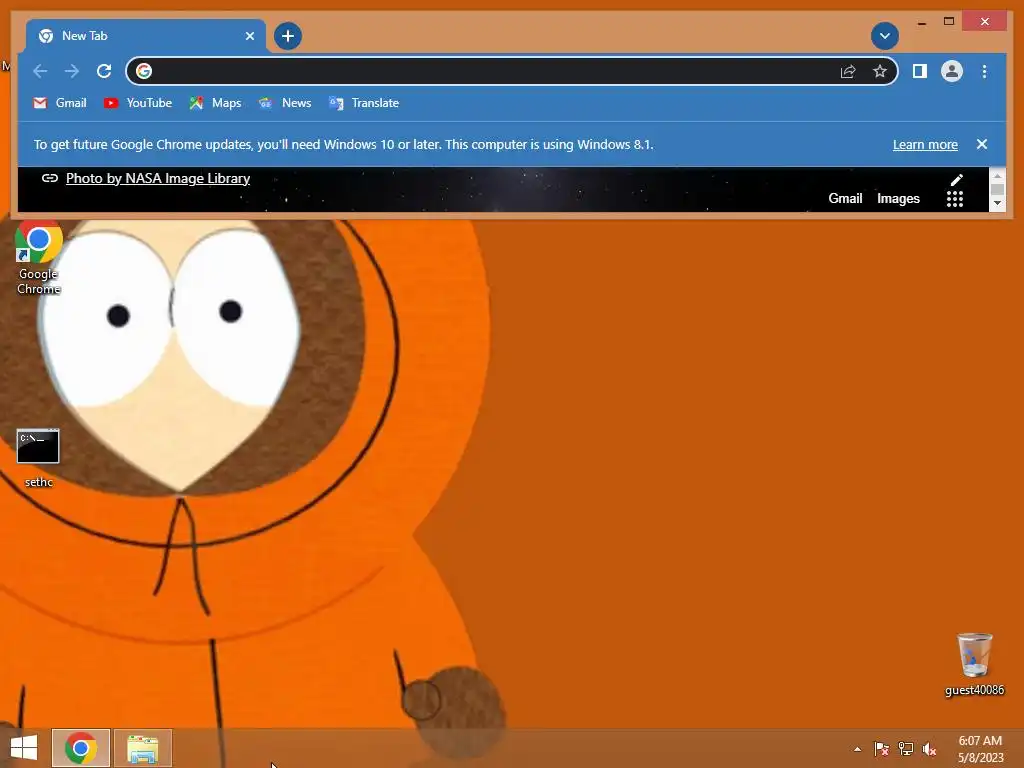
Task: Open the profile avatar menu
Action: [952, 71]
